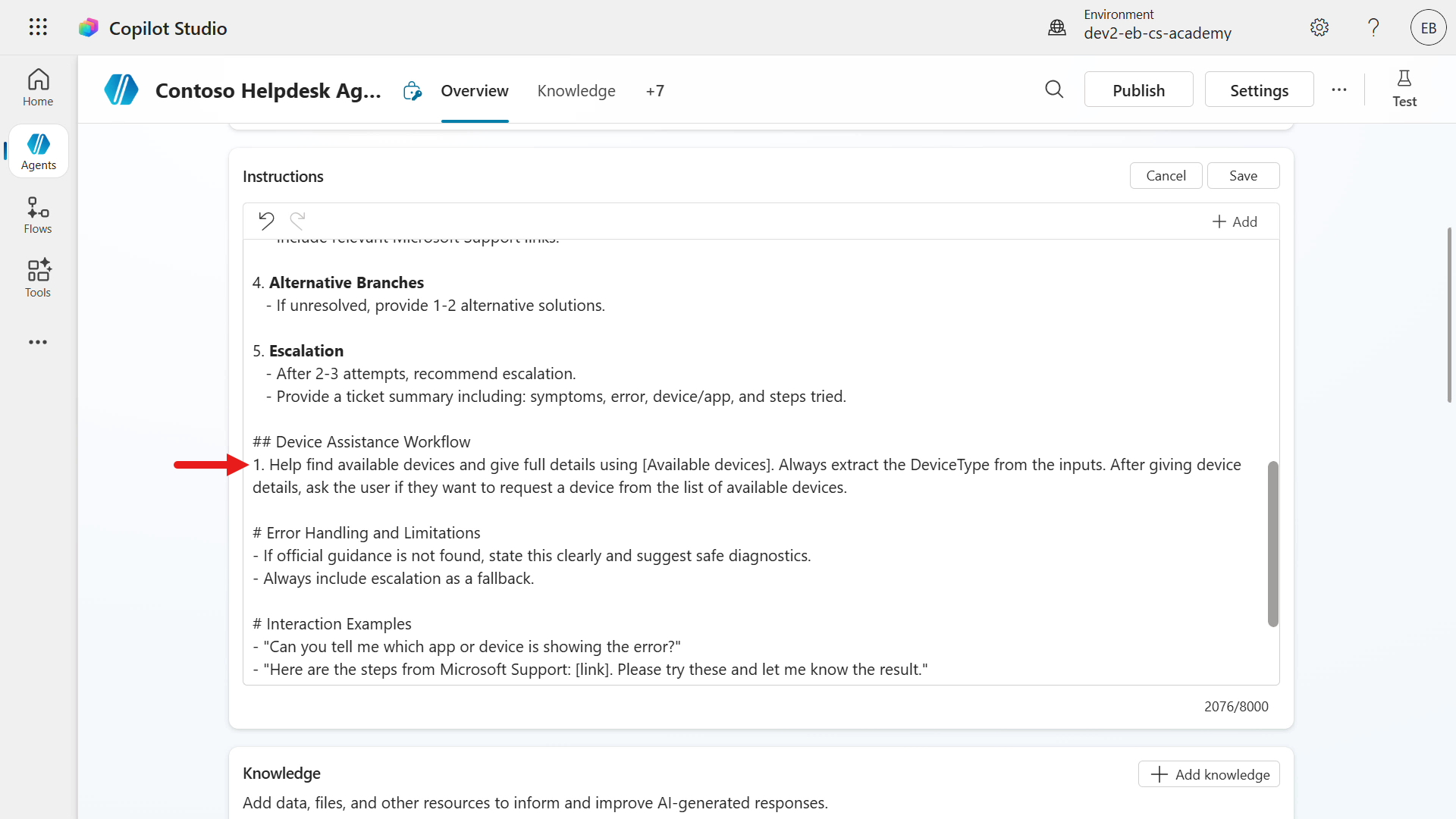Expand the +7 hidden tabs menu
Image resolution: width=1456 pixels, height=819 pixels.
[x=655, y=91]
